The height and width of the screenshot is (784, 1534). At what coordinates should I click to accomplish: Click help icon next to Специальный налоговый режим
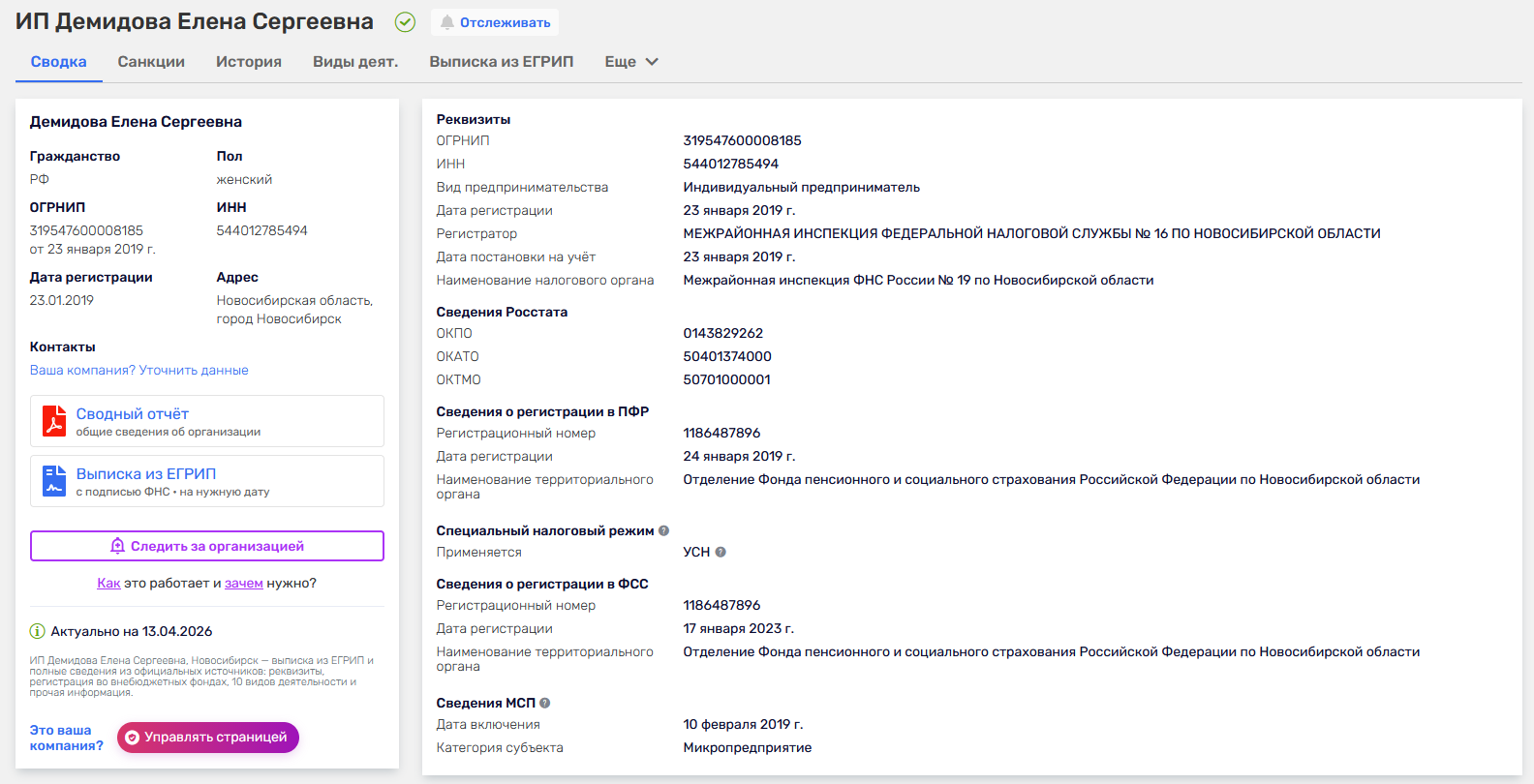pyautogui.click(x=663, y=530)
